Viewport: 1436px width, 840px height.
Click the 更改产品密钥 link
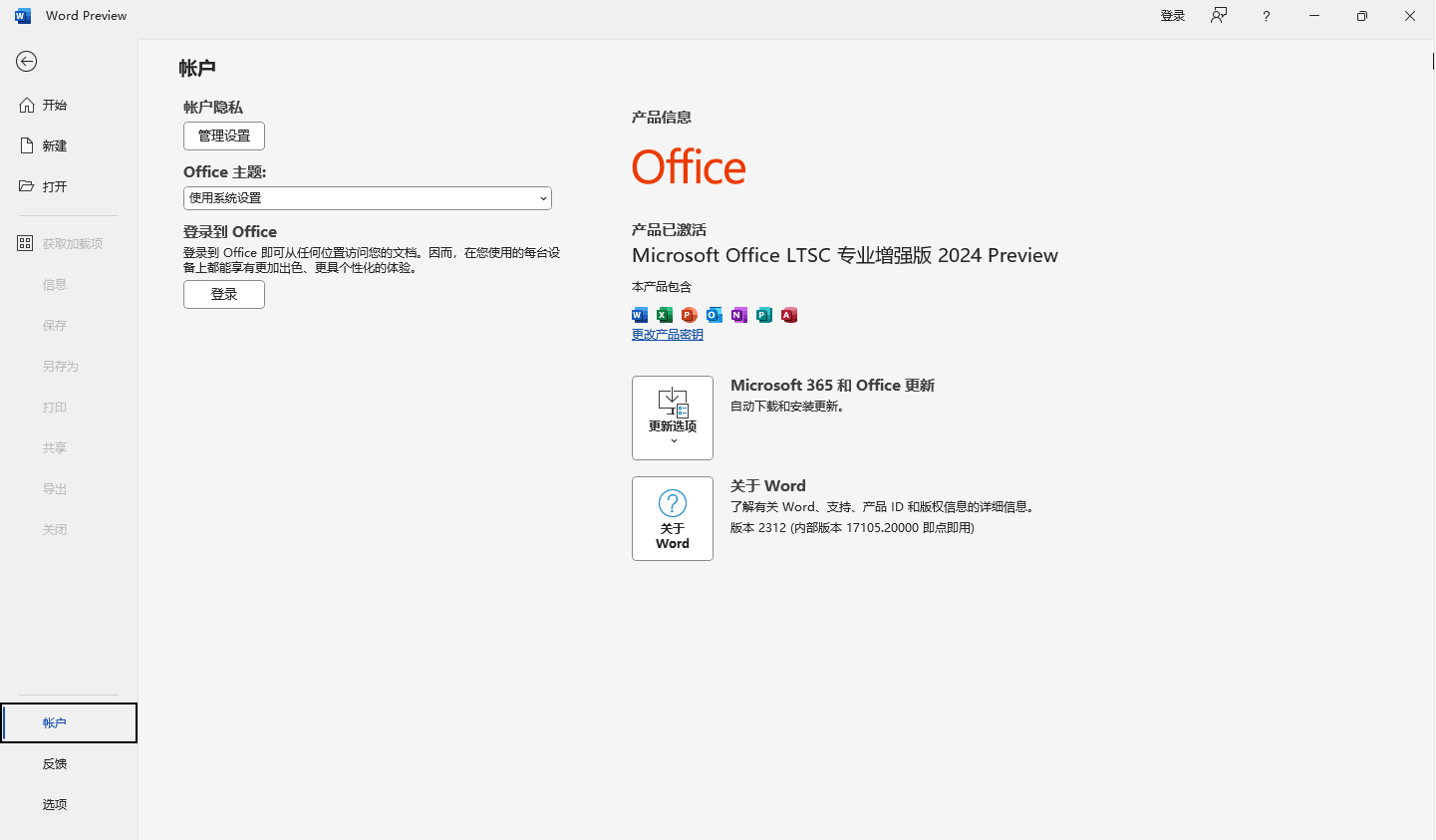coord(668,335)
